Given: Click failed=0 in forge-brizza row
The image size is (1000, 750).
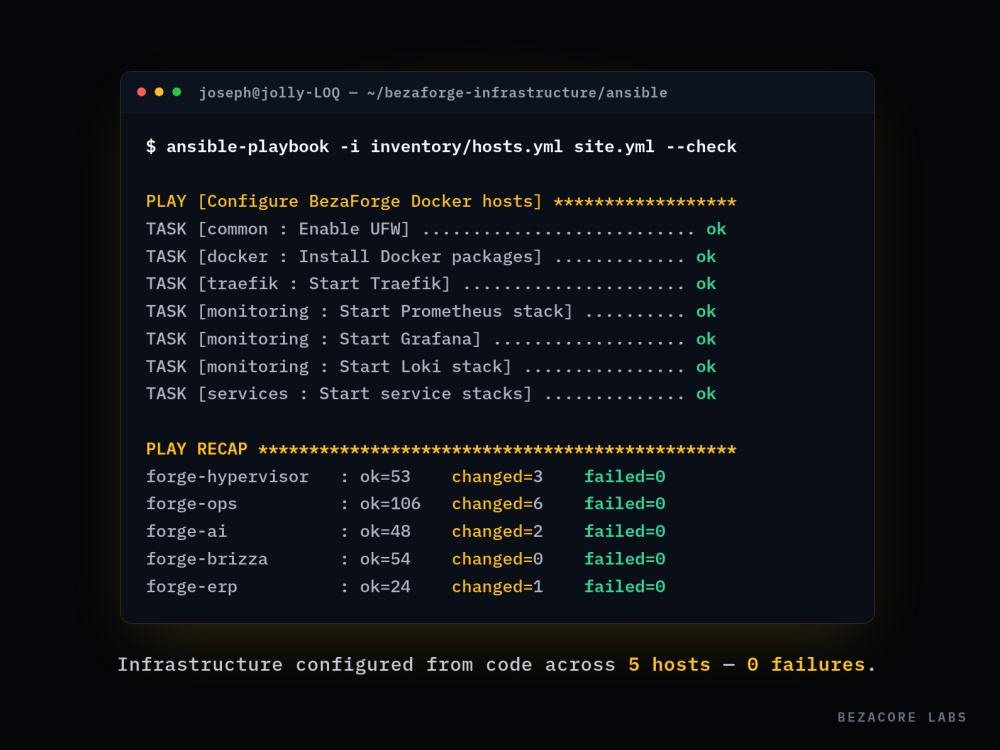Looking at the screenshot, I should [x=625, y=559].
